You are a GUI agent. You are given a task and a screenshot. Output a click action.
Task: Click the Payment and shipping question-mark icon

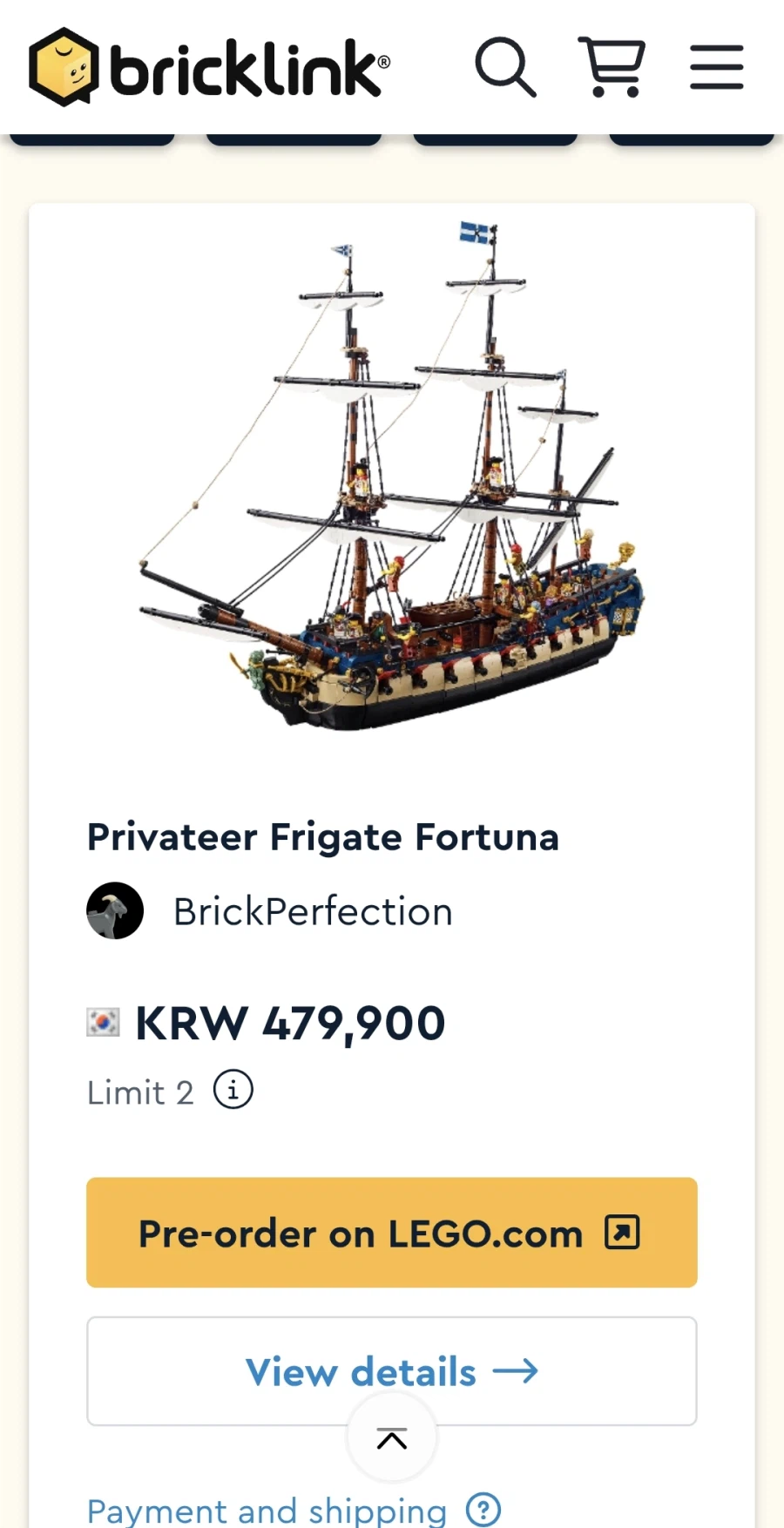[x=483, y=1511]
